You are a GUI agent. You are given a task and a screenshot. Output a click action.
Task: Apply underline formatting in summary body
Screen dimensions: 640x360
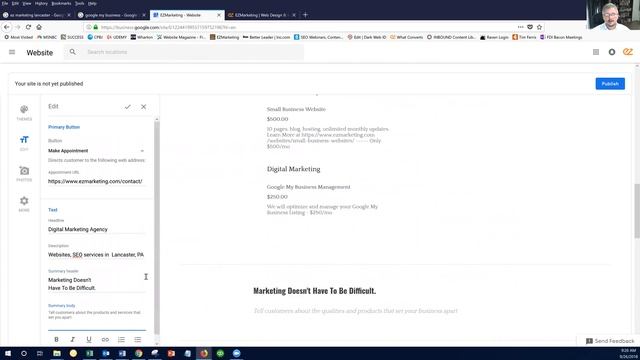pos(89,339)
